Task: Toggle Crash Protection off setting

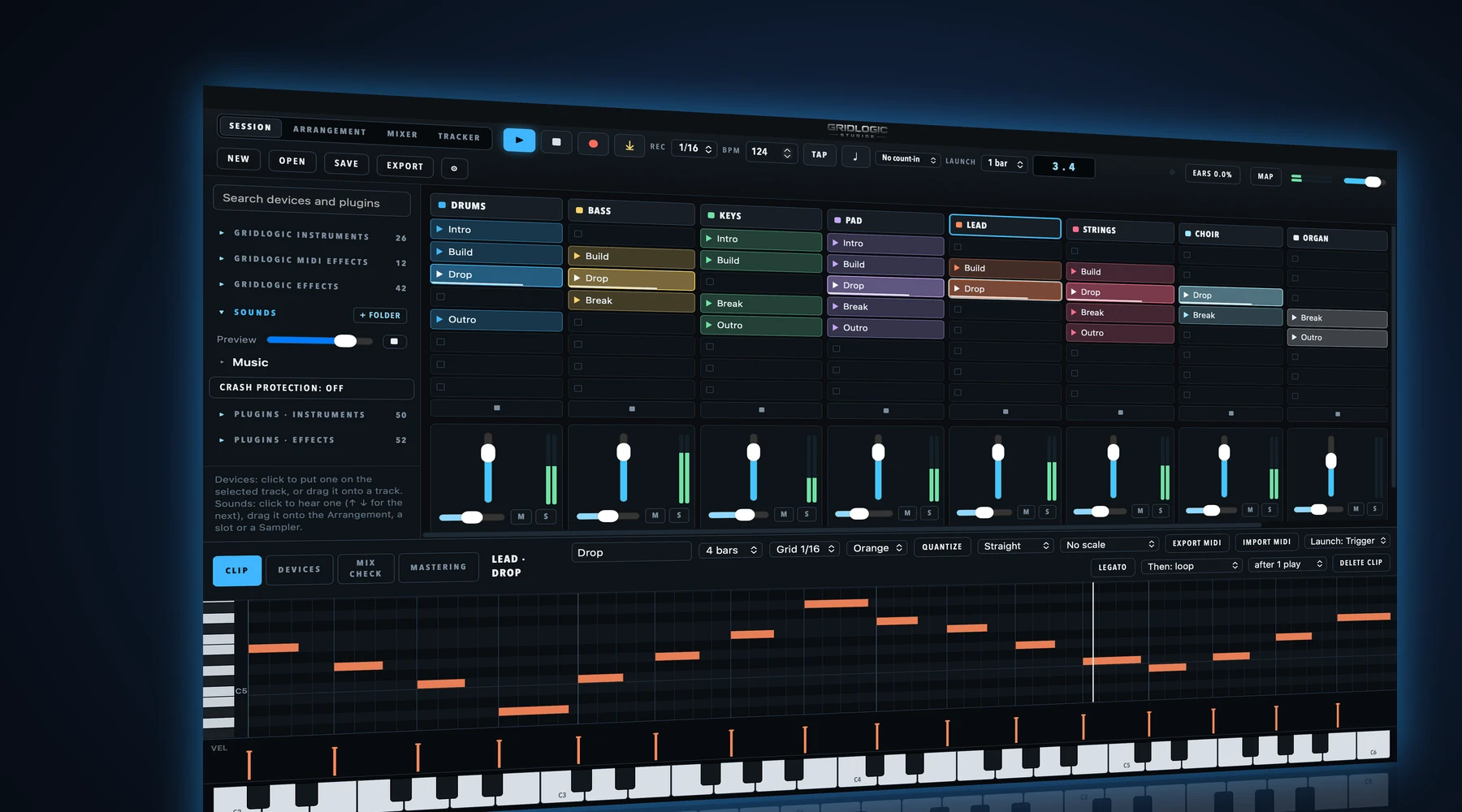Action: click(x=312, y=388)
